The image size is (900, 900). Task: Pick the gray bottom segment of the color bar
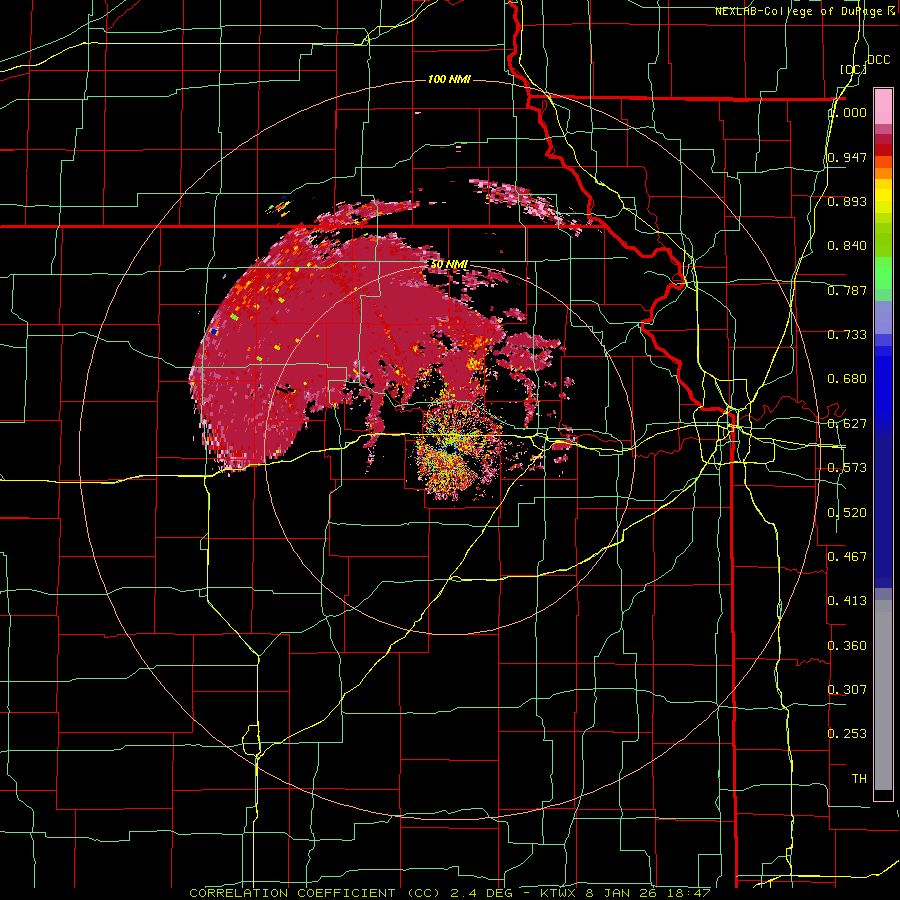coord(883,695)
